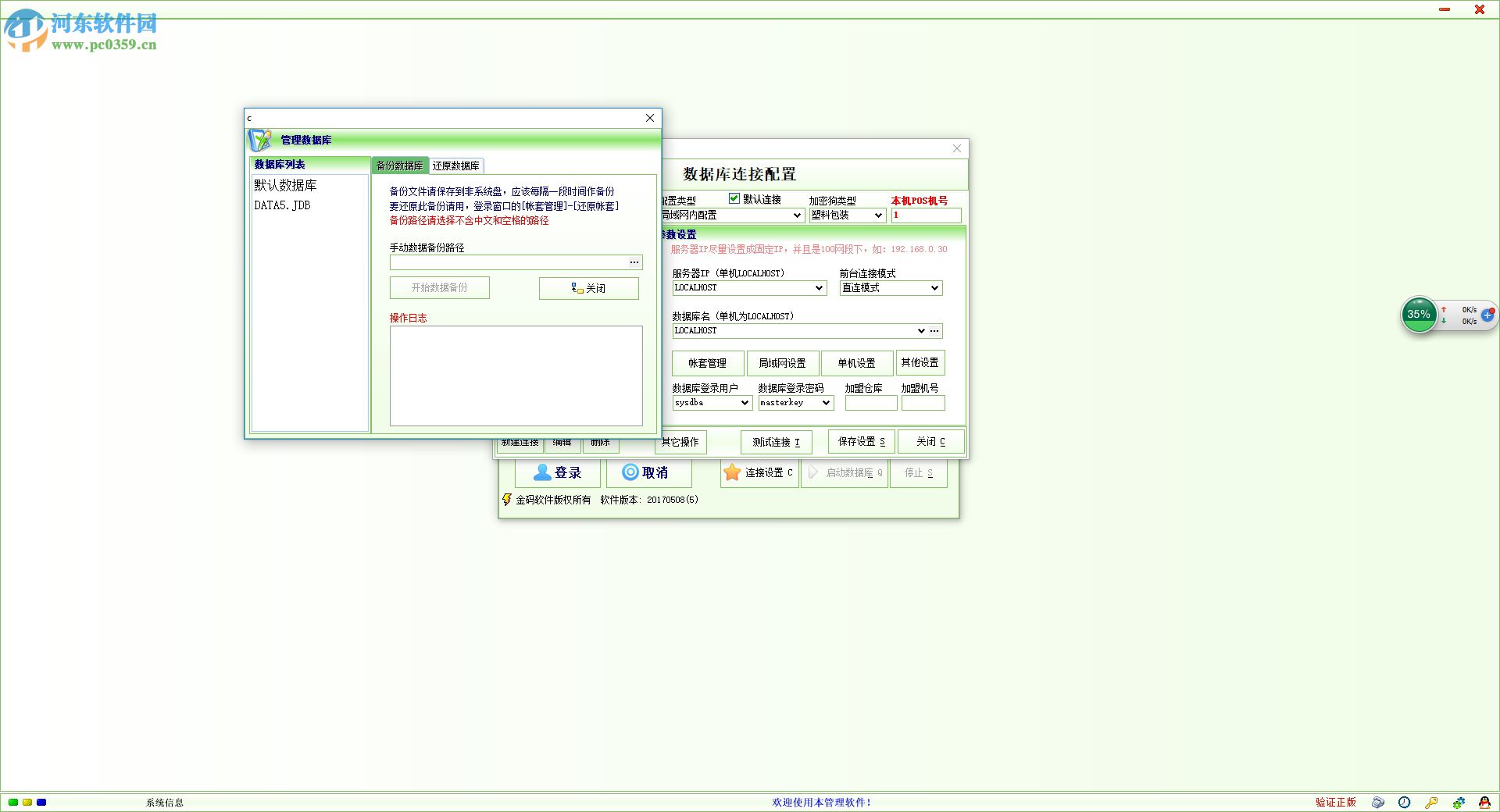点击状态栏的电话图标

[1378, 803]
